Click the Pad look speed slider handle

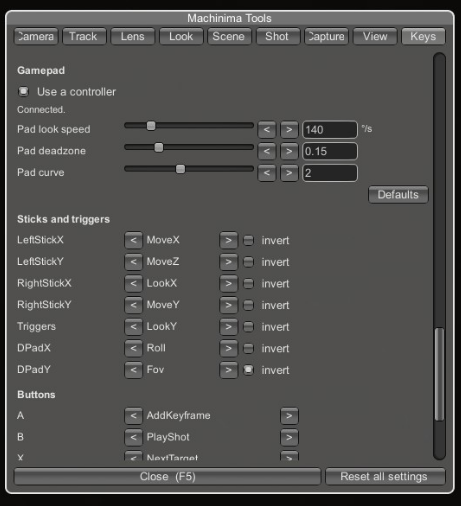(151, 126)
